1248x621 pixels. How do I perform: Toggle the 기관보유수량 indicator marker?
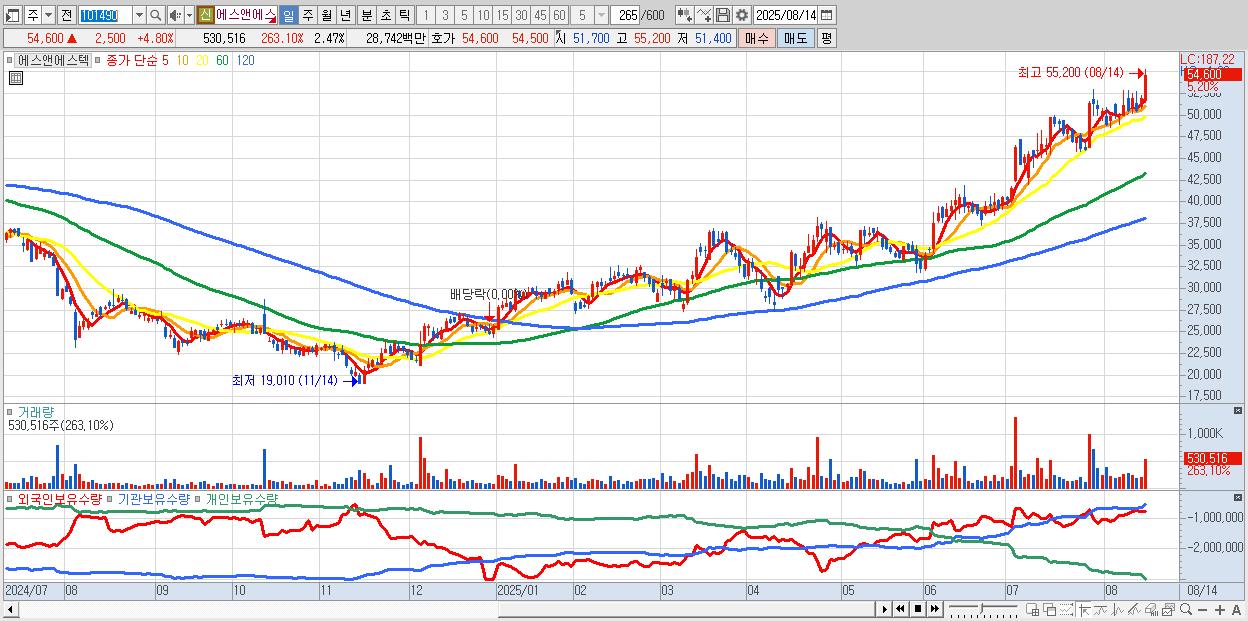click(x=111, y=498)
